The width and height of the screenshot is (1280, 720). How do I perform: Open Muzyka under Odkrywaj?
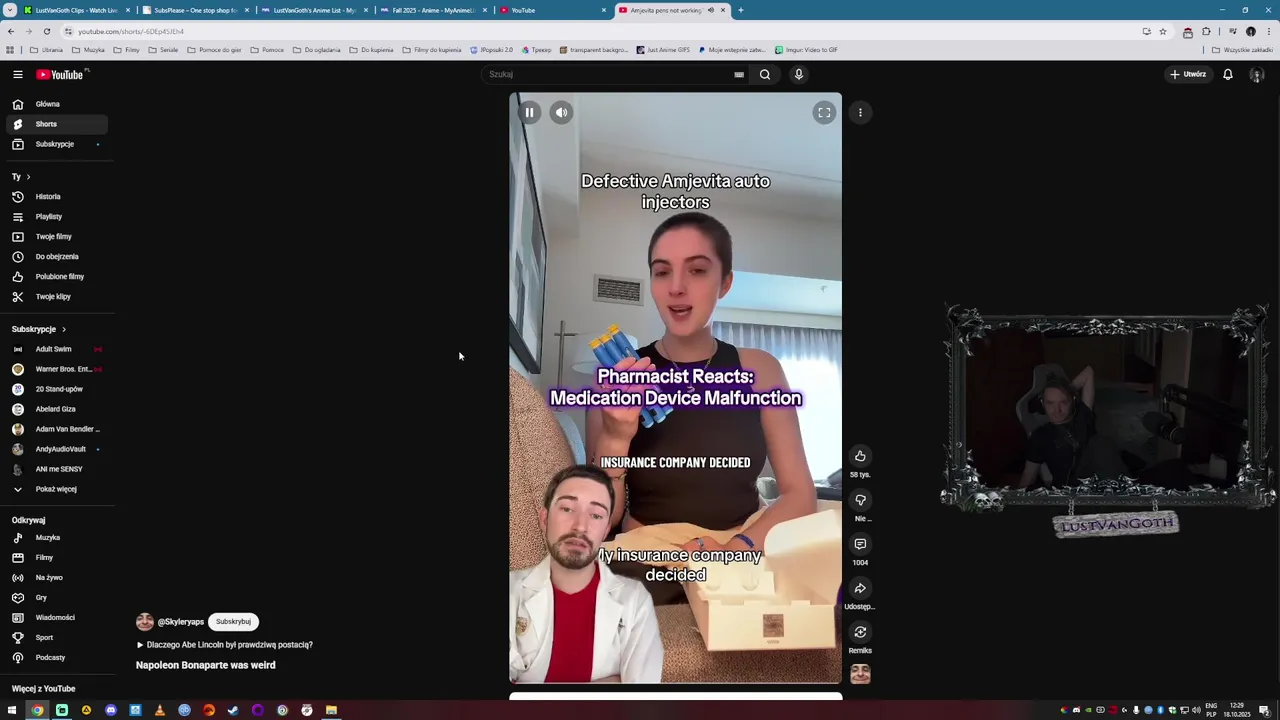coord(56,538)
